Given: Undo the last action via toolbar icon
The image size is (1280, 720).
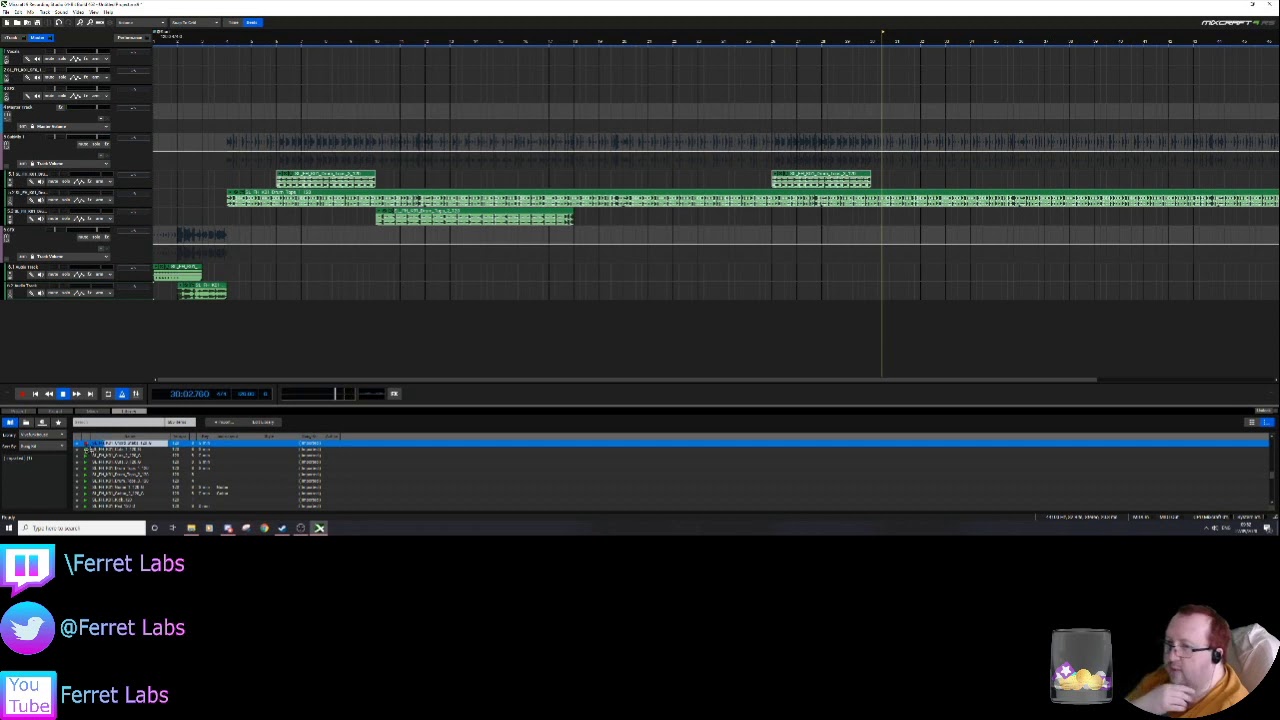Looking at the screenshot, I should pyautogui.click(x=59, y=22).
